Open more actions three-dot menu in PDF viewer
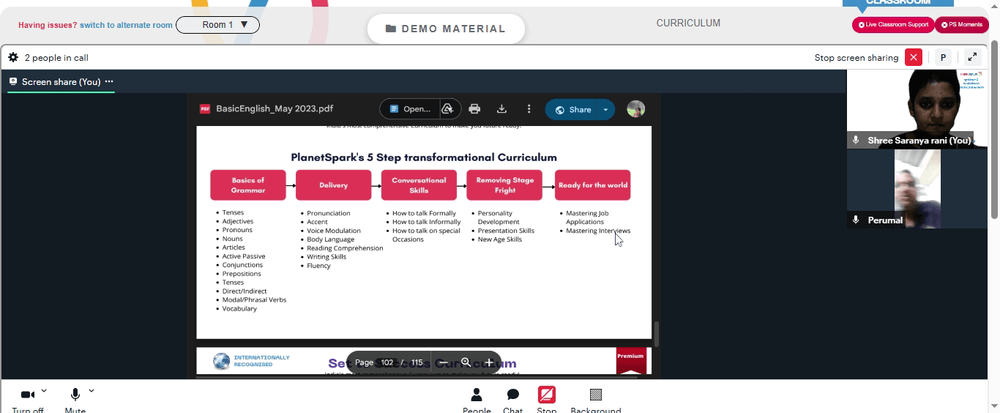The height and width of the screenshot is (413, 1000). (x=529, y=109)
